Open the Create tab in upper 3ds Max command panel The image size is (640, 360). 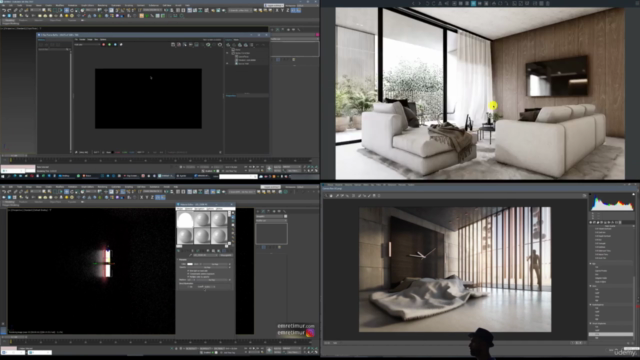[272, 29]
